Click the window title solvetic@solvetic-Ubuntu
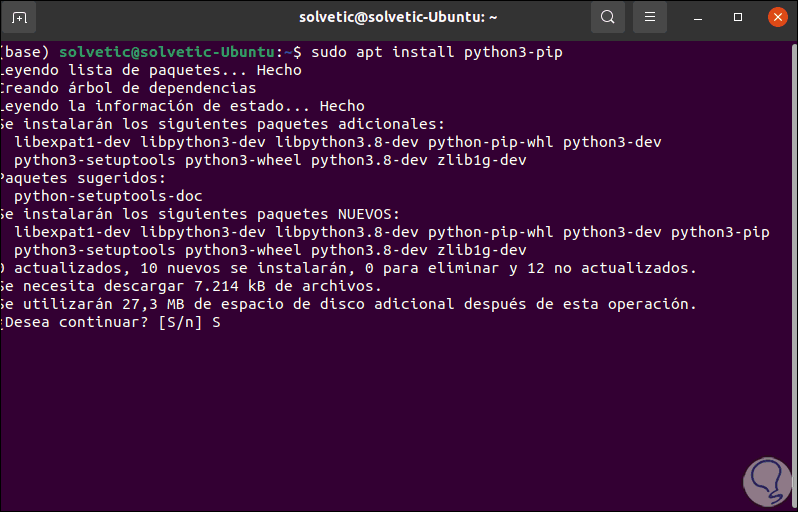The height and width of the screenshot is (512, 798). (x=398, y=17)
